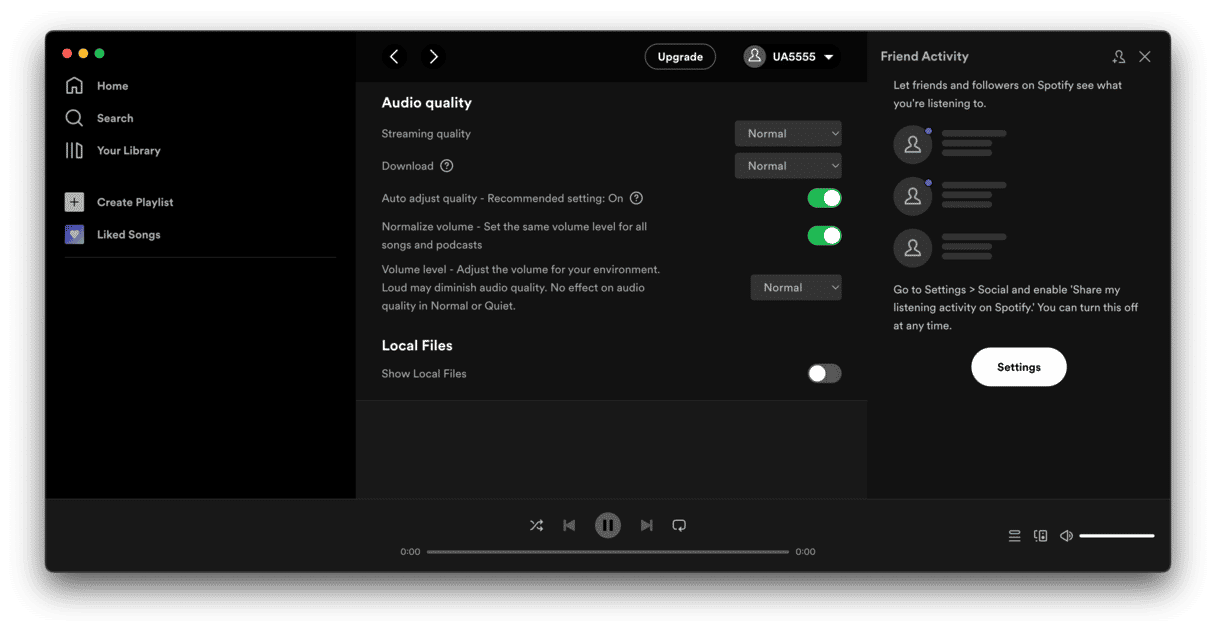
Task: Open the play queue
Action: click(1014, 536)
